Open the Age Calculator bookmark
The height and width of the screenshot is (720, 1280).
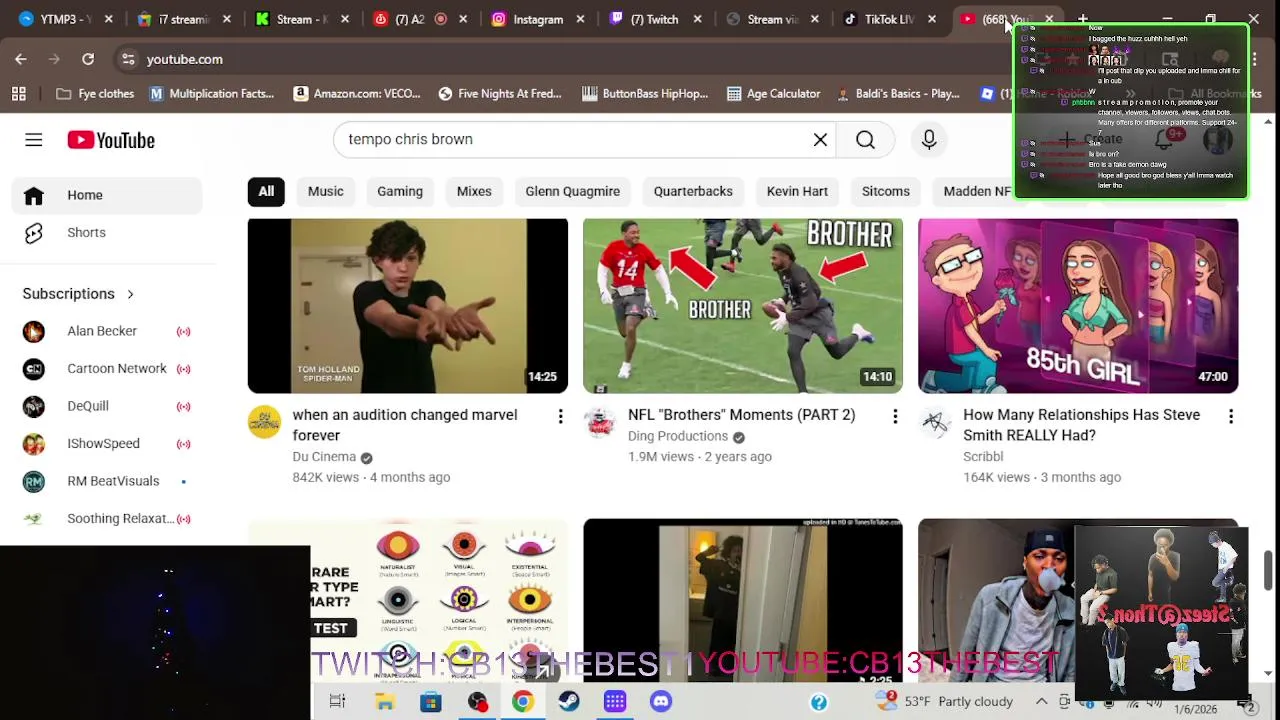pos(774,94)
